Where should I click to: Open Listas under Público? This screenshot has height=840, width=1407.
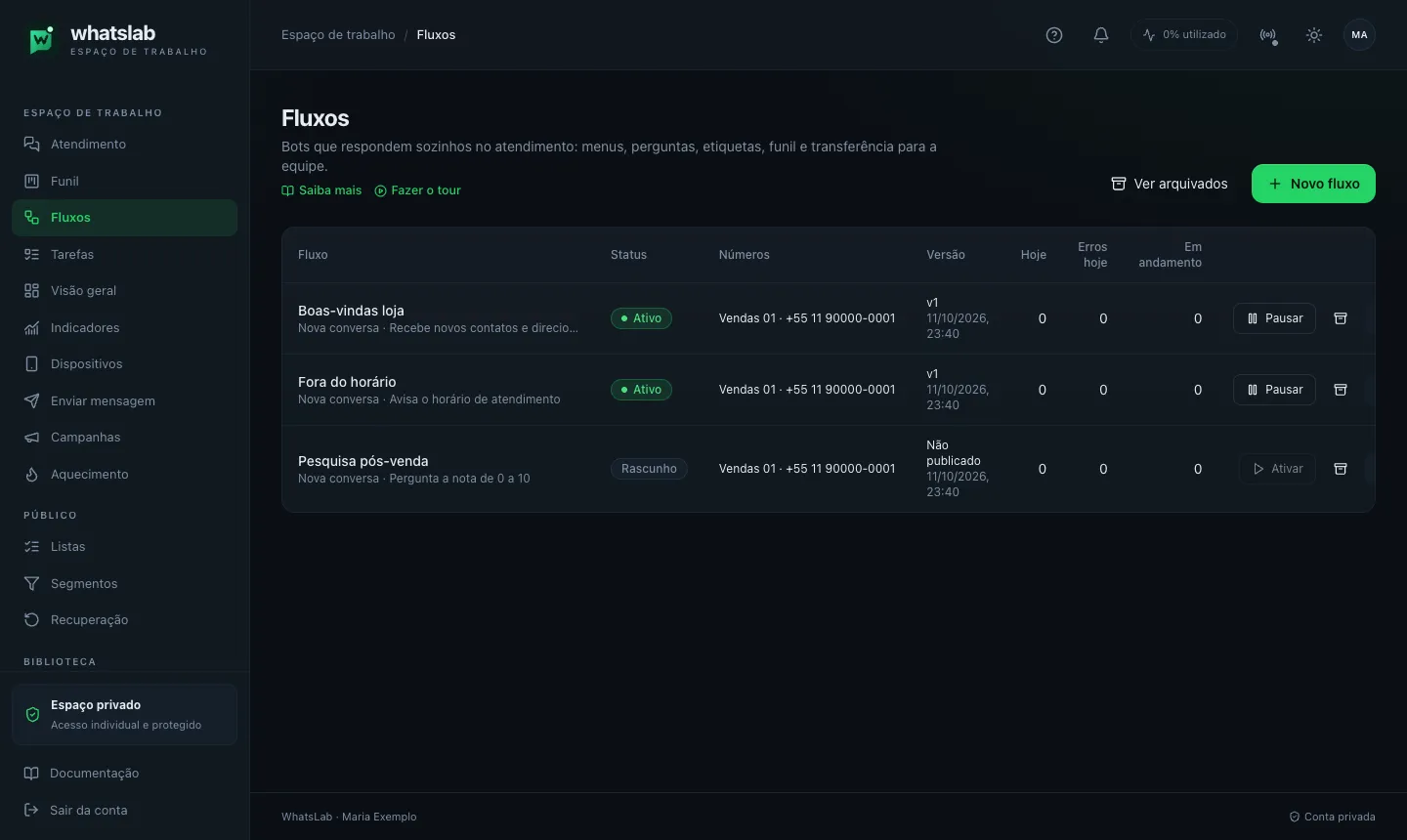click(124, 547)
